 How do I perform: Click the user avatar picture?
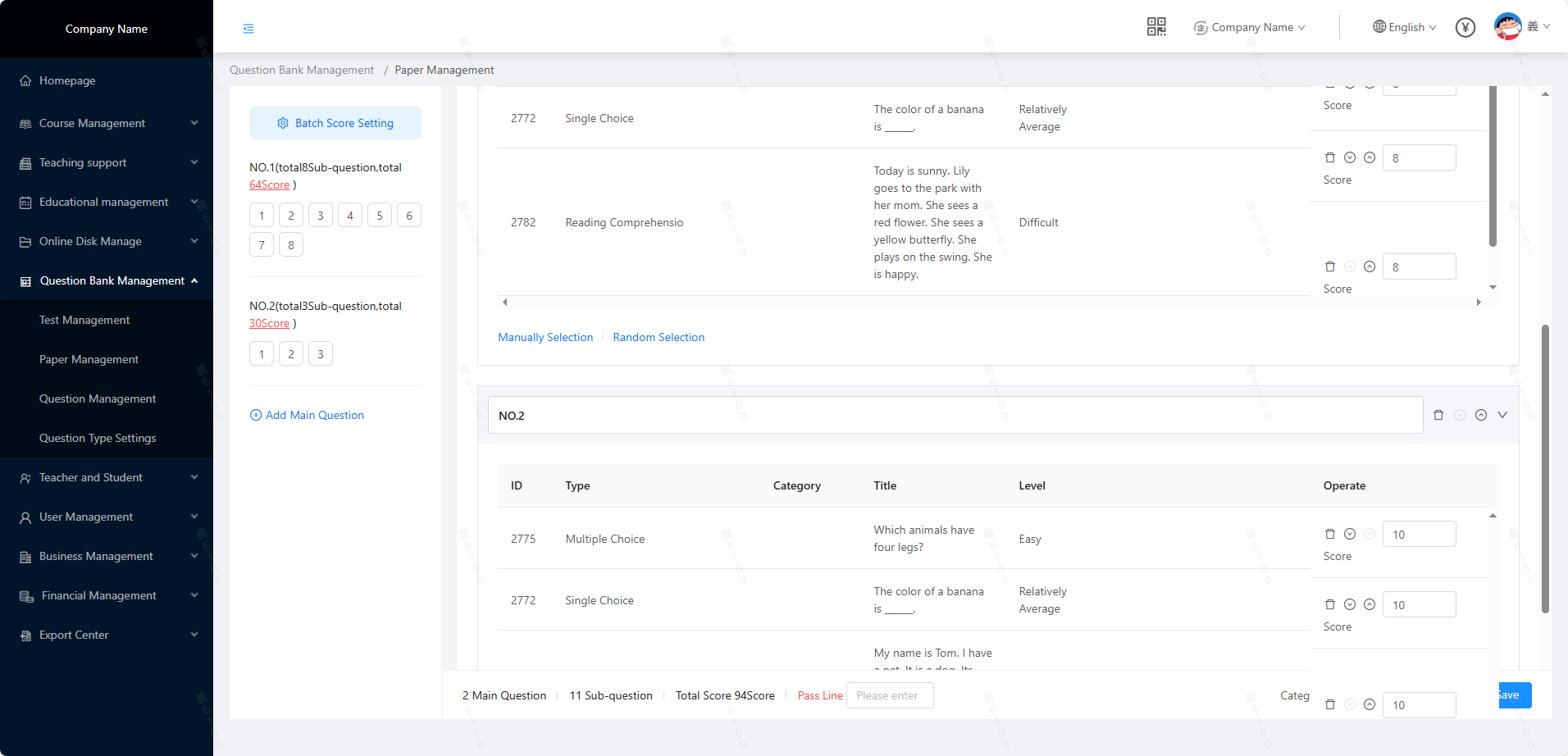tap(1507, 27)
